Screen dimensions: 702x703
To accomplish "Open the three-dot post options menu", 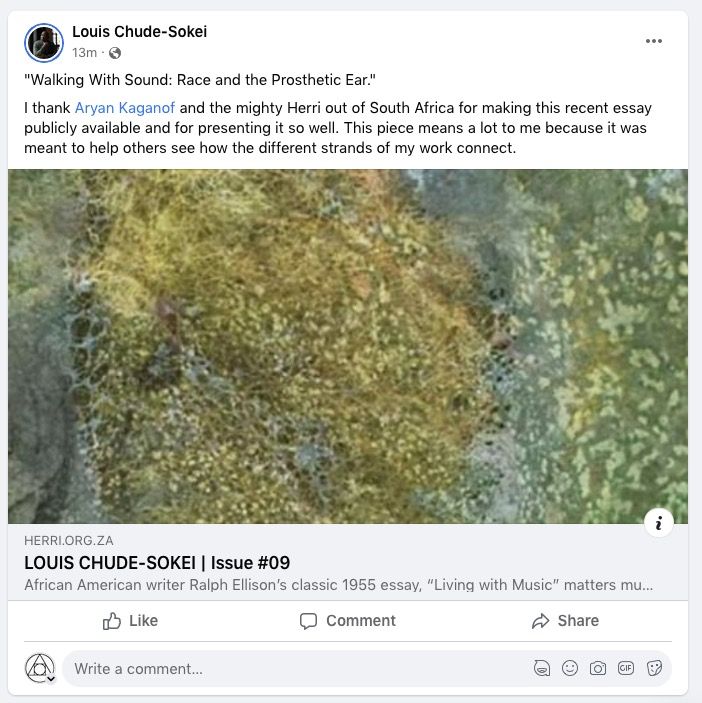I will click(x=654, y=41).
